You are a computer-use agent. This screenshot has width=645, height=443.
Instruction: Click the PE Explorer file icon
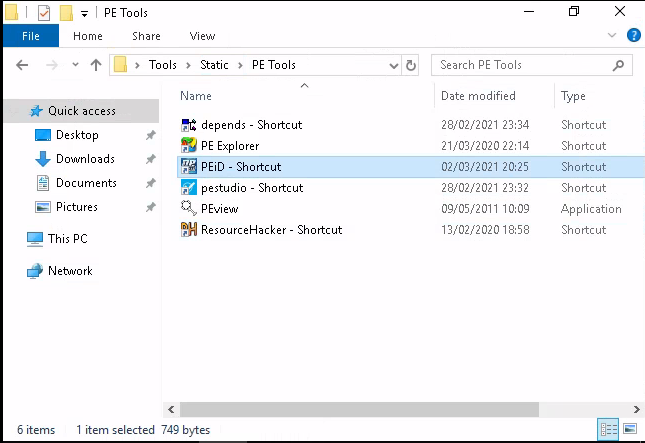[189, 146]
